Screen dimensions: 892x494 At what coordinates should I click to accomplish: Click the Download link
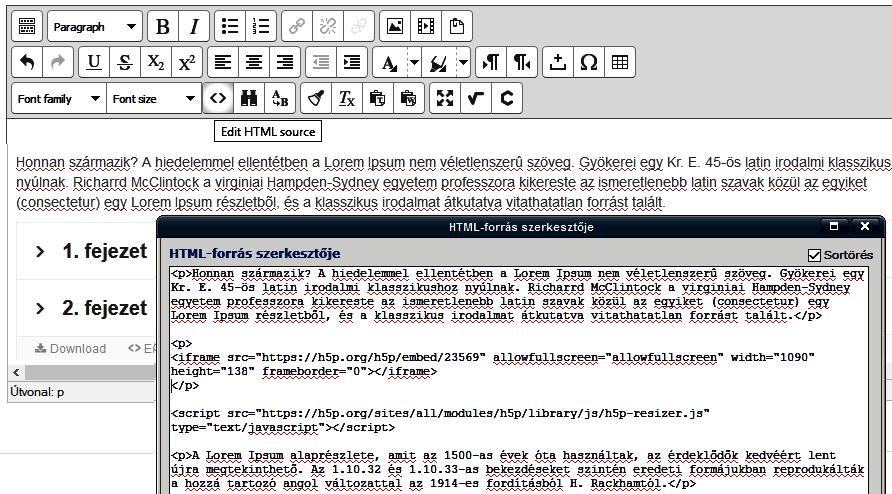(x=71, y=348)
